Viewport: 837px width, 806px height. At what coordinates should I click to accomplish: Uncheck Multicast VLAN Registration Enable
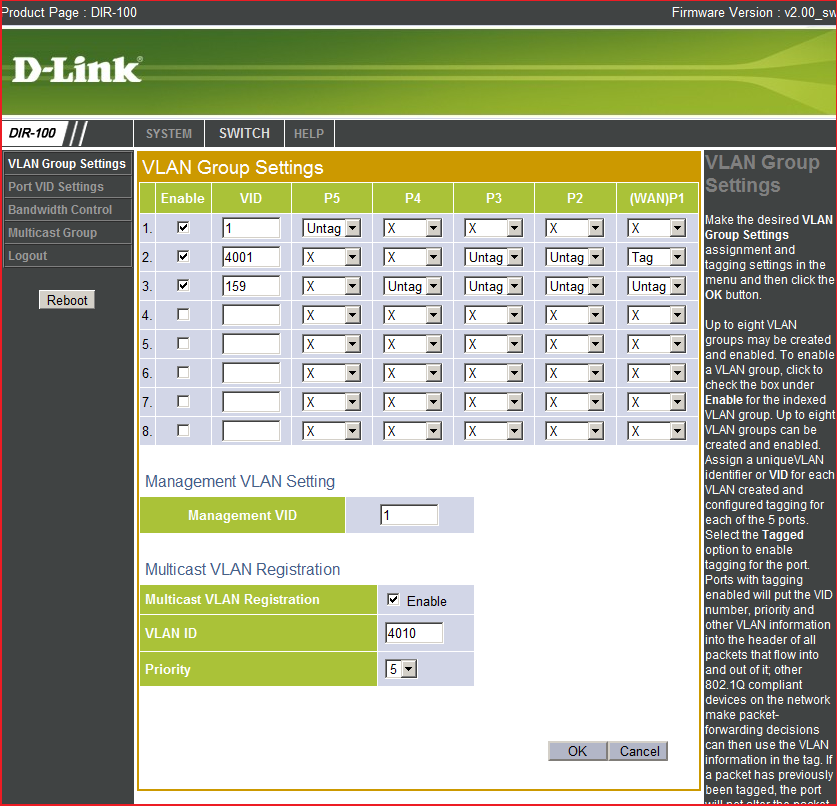pyautogui.click(x=393, y=600)
